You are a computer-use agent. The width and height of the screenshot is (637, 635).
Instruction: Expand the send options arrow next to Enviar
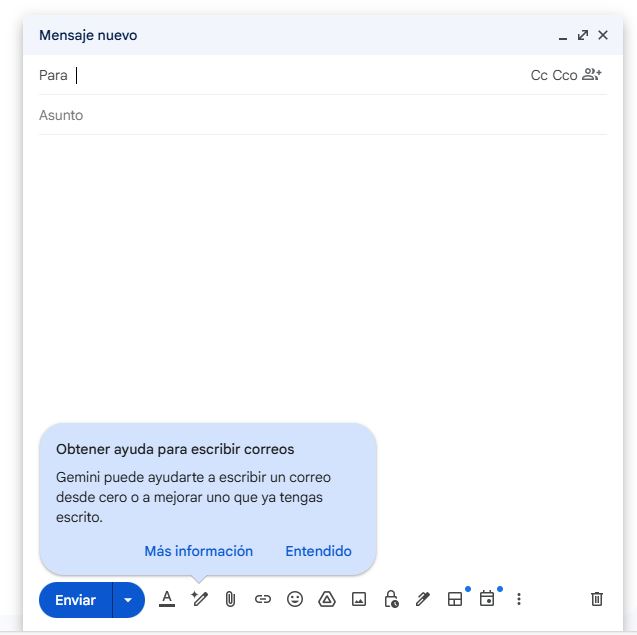pyautogui.click(x=128, y=600)
